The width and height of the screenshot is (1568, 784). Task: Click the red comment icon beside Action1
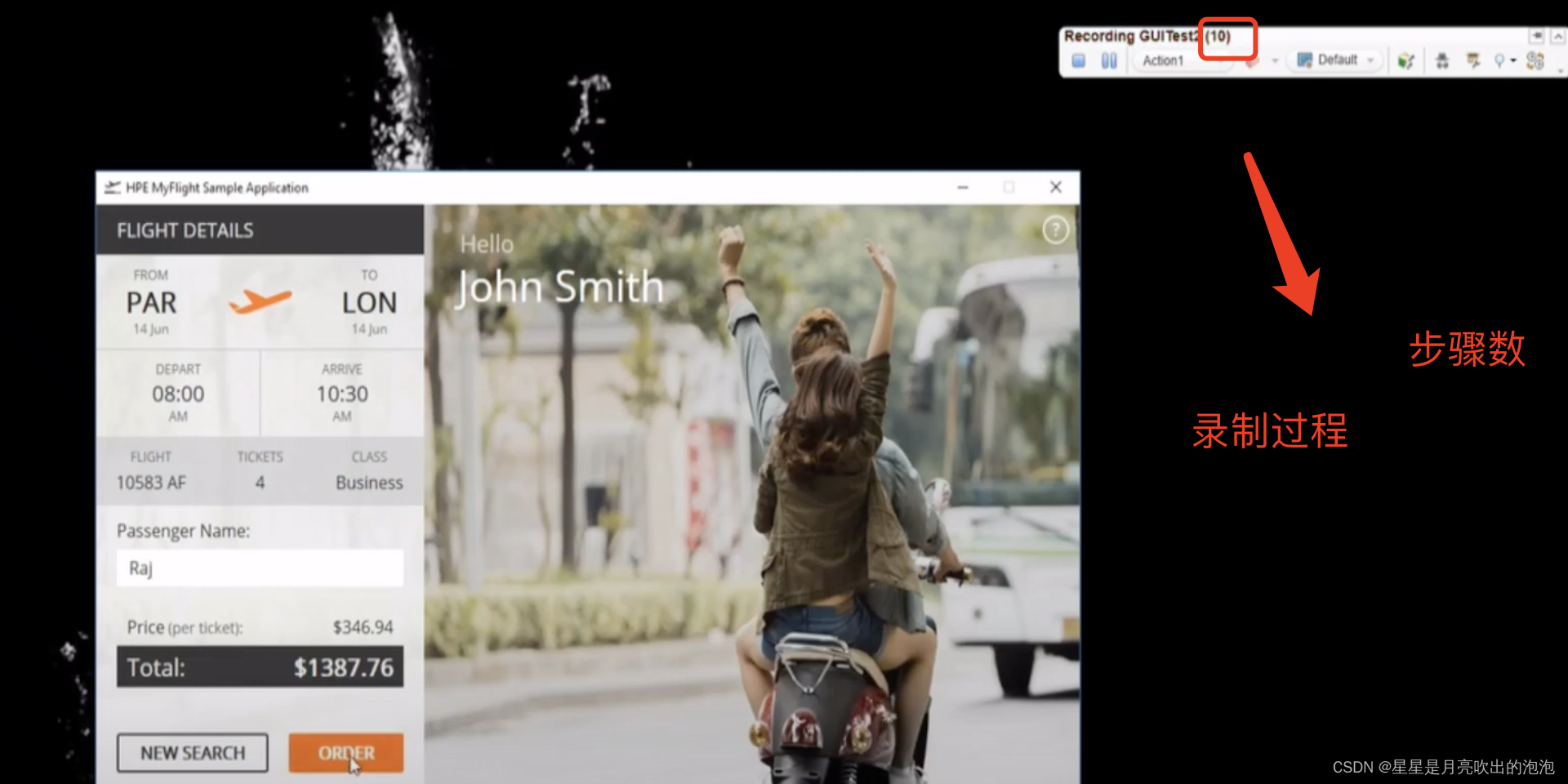[1252, 61]
